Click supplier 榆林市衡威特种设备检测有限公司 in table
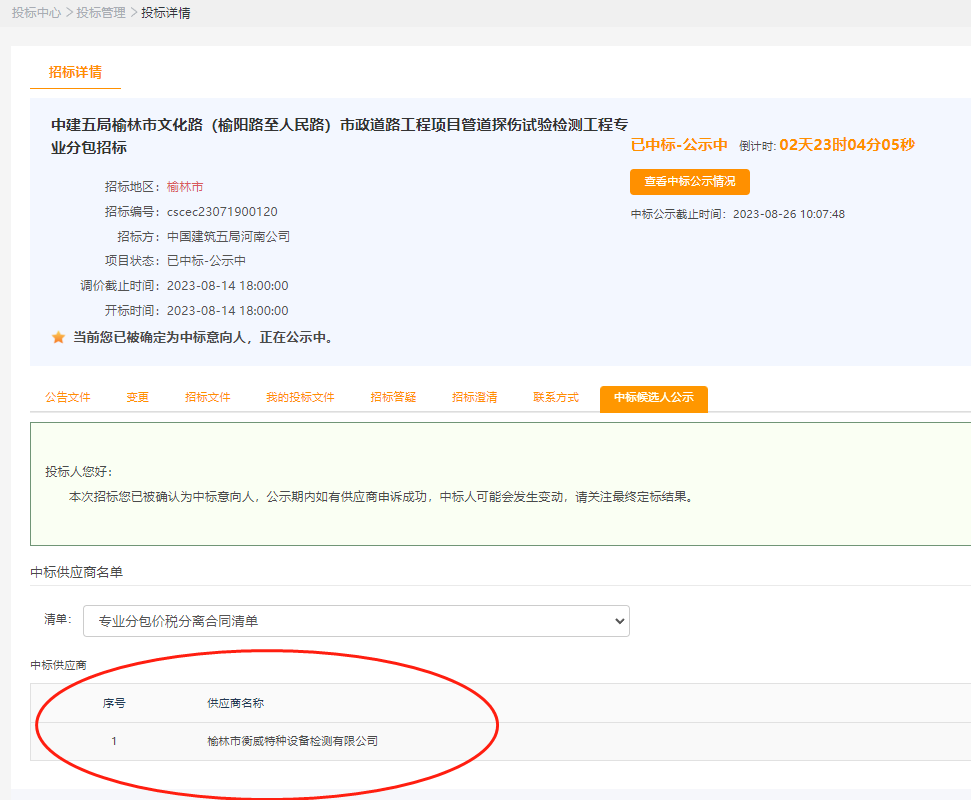971x800 pixels. tap(292, 741)
